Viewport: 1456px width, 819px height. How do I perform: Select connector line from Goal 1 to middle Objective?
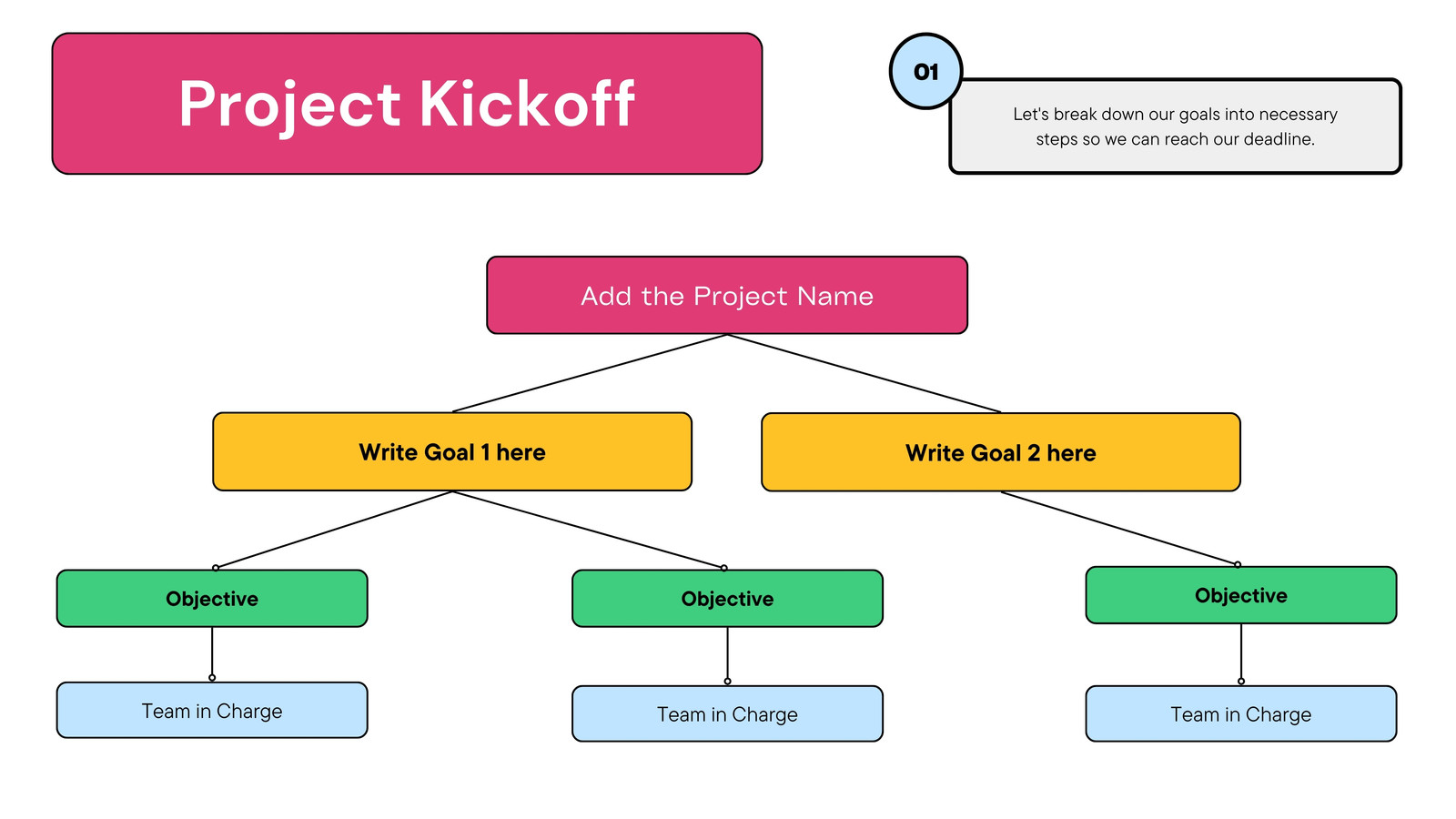coord(588,530)
